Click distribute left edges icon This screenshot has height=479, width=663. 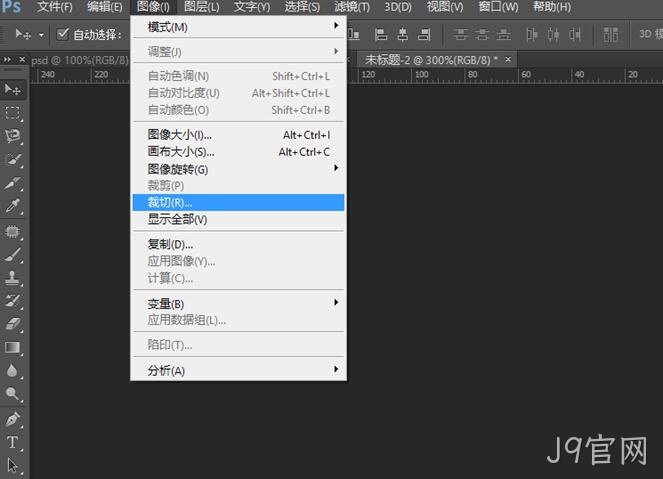coord(532,34)
